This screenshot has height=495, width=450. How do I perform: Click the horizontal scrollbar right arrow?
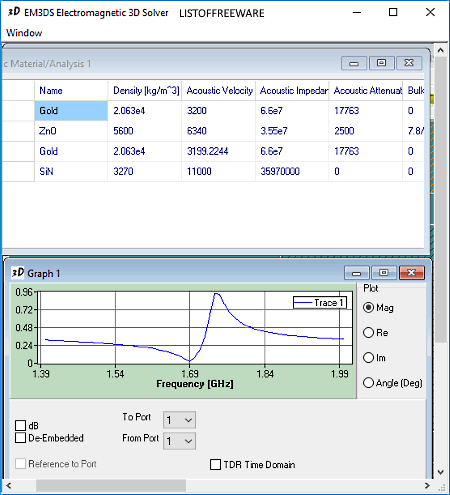click(427, 485)
